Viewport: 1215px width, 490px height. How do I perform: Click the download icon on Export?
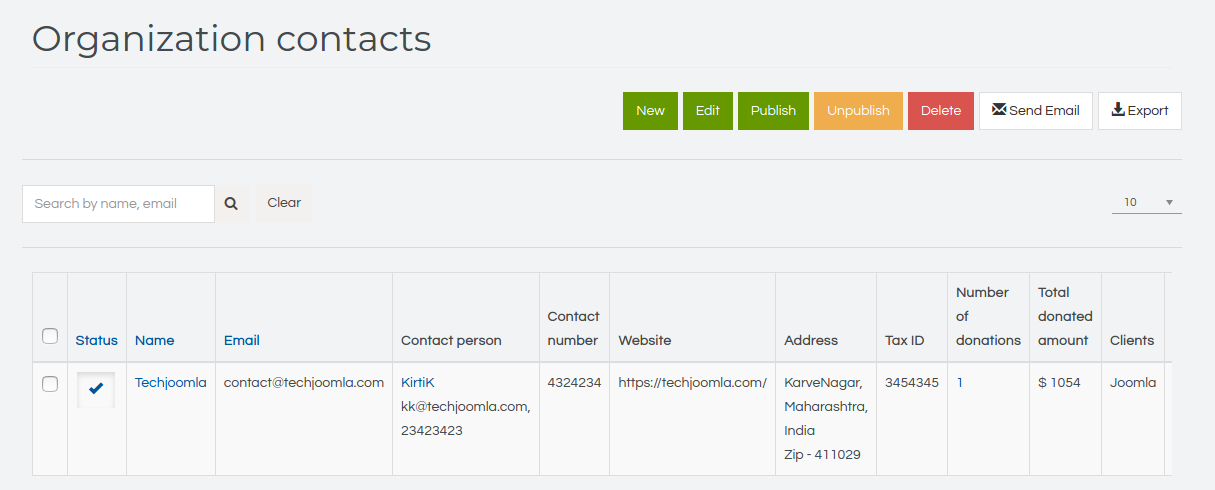1118,110
